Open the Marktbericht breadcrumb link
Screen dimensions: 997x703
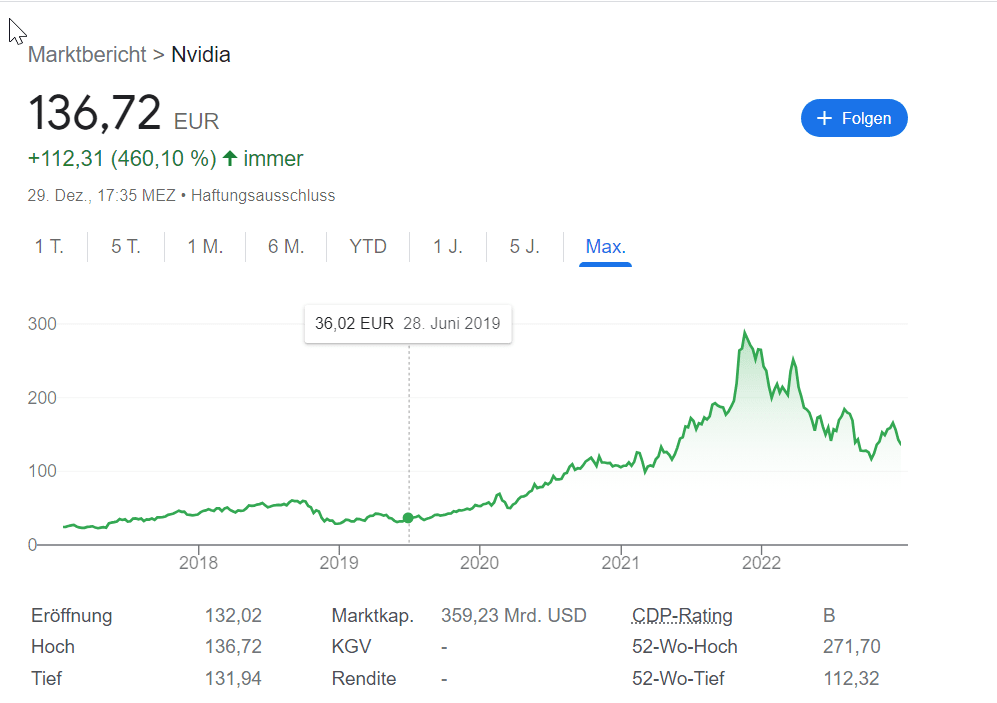[x=87, y=55]
